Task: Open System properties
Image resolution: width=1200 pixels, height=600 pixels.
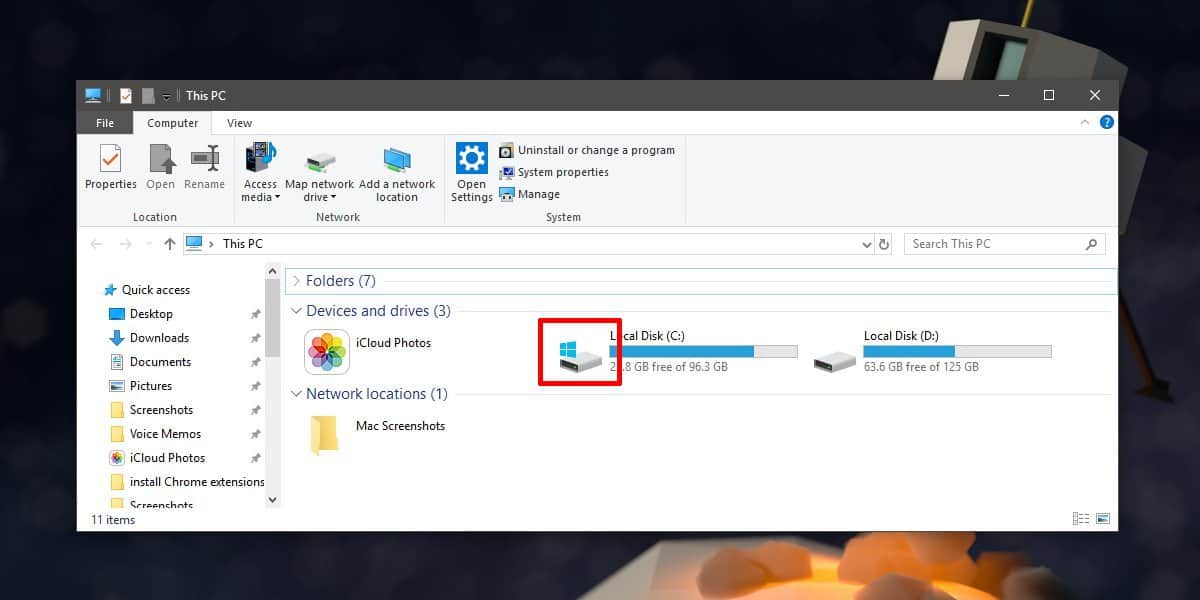Action: (554, 172)
